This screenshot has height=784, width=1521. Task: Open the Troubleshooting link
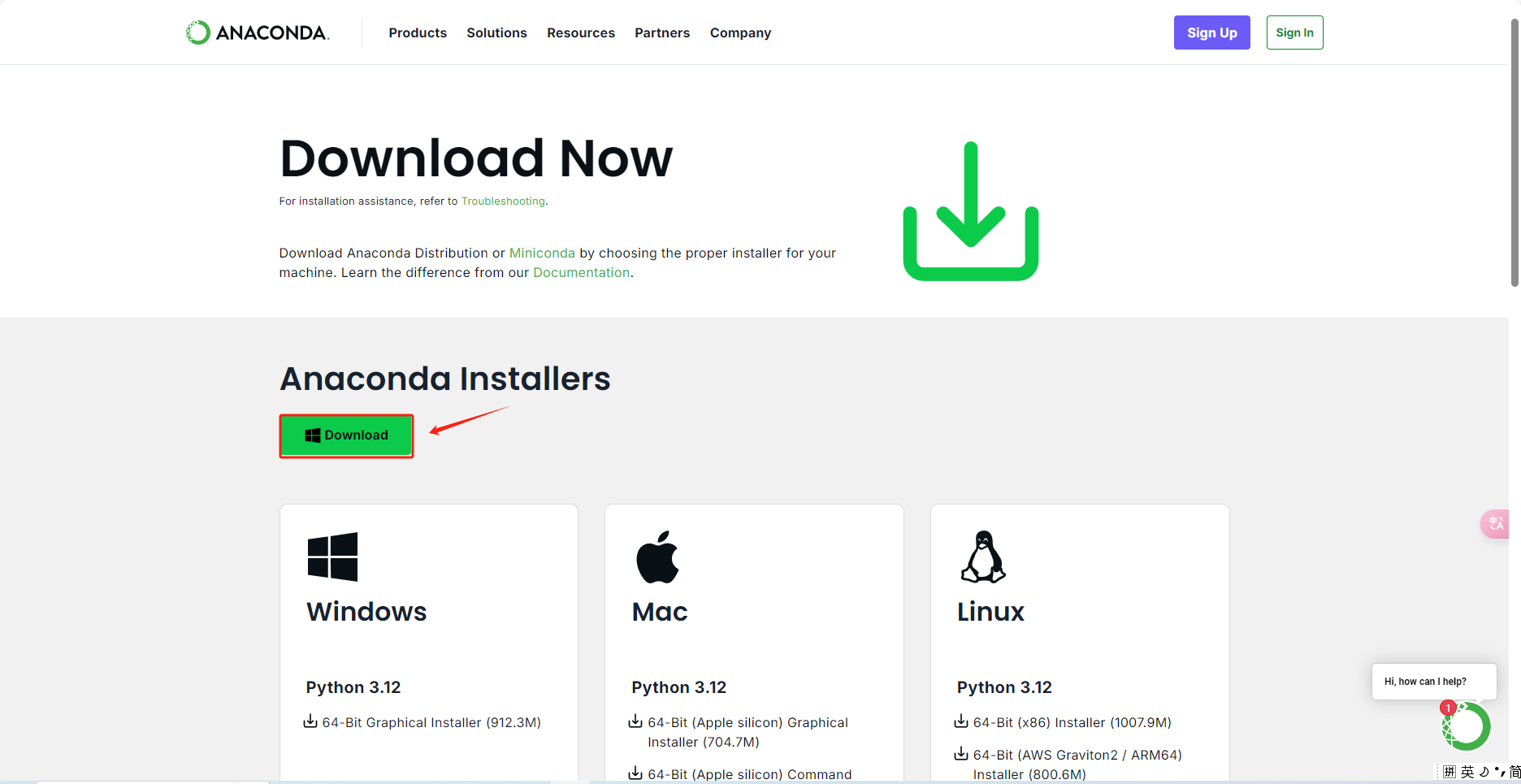click(x=503, y=201)
